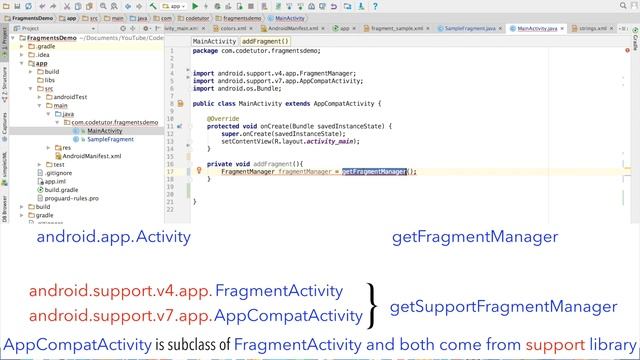The height and width of the screenshot is (360, 640).
Task: Click the Redo arrow in toolbar
Action: pos(53,6)
